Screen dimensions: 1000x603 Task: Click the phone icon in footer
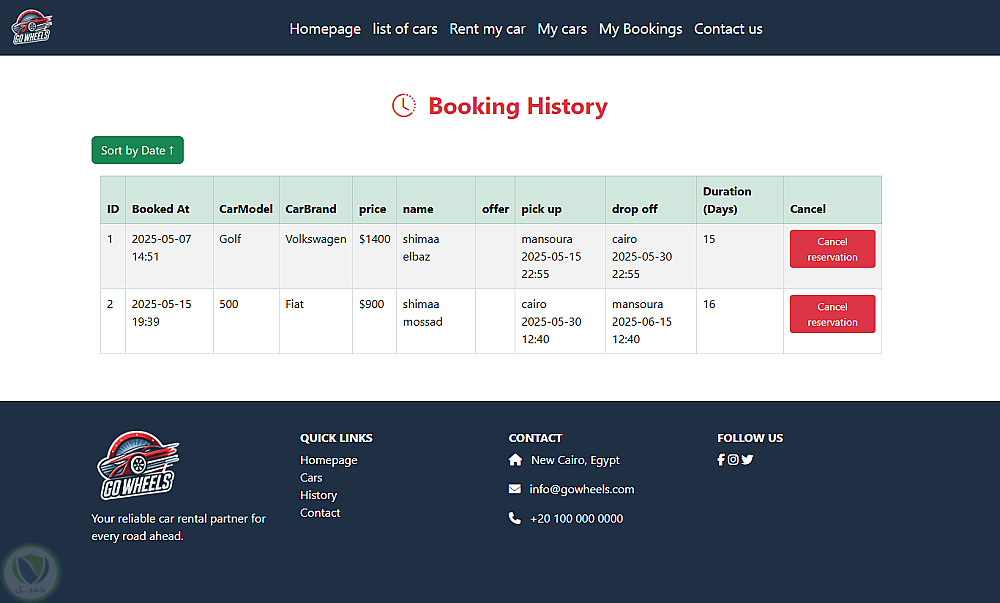[515, 518]
